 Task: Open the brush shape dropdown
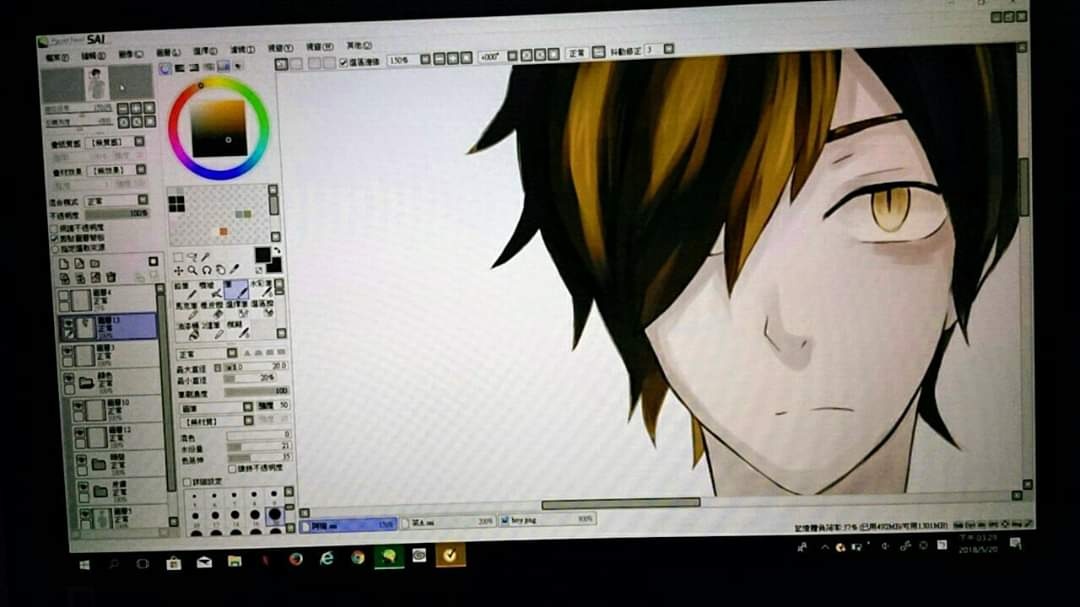[x=248, y=407]
